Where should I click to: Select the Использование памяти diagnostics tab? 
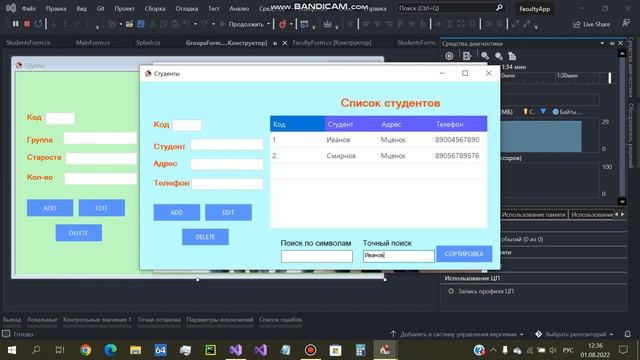[x=533, y=214]
